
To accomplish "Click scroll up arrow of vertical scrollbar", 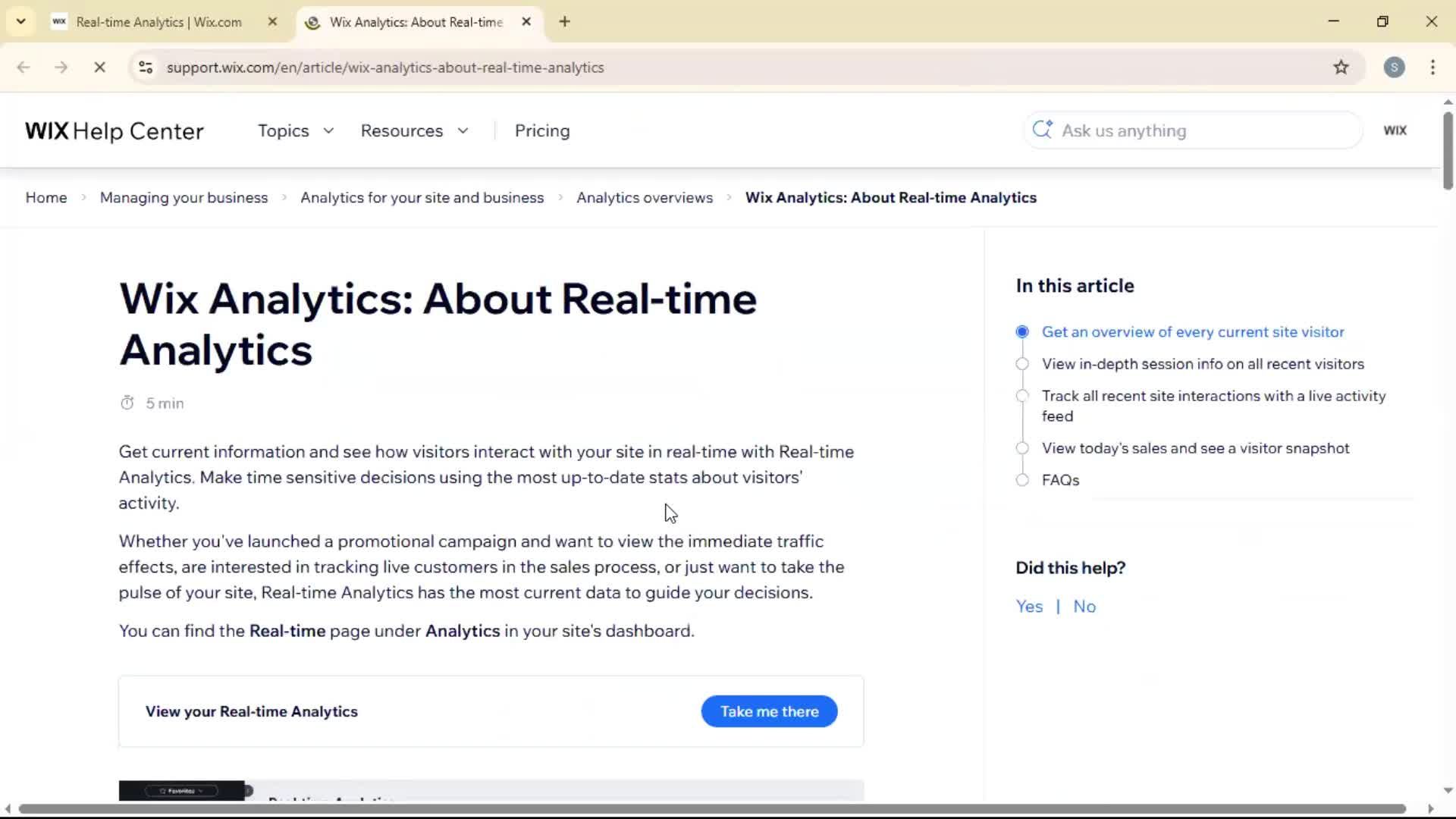I will tap(1448, 101).
